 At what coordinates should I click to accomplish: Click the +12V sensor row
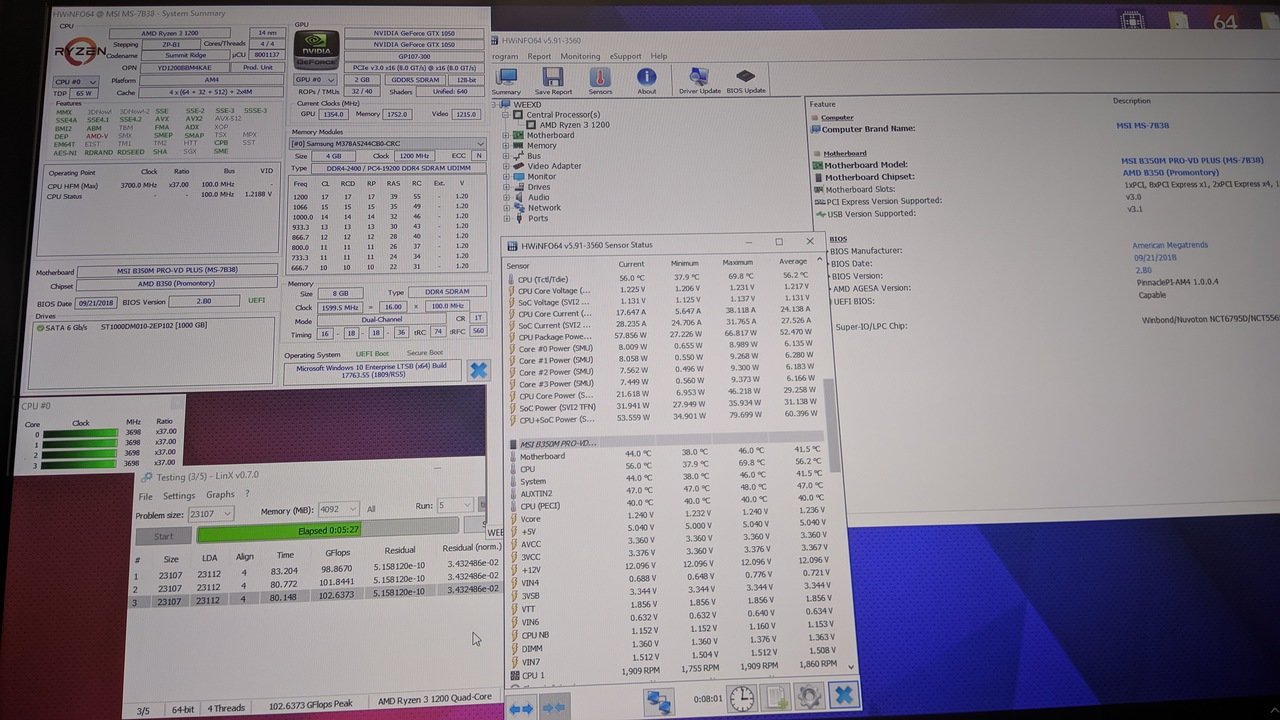(670, 565)
